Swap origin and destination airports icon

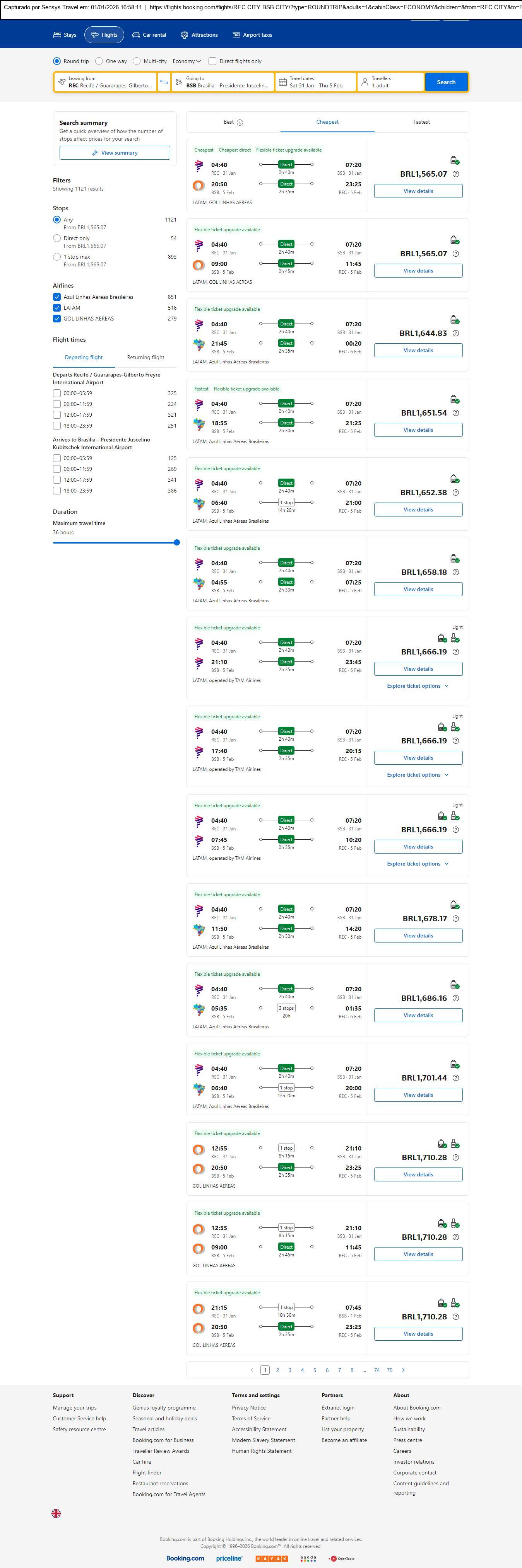click(x=164, y=82)
